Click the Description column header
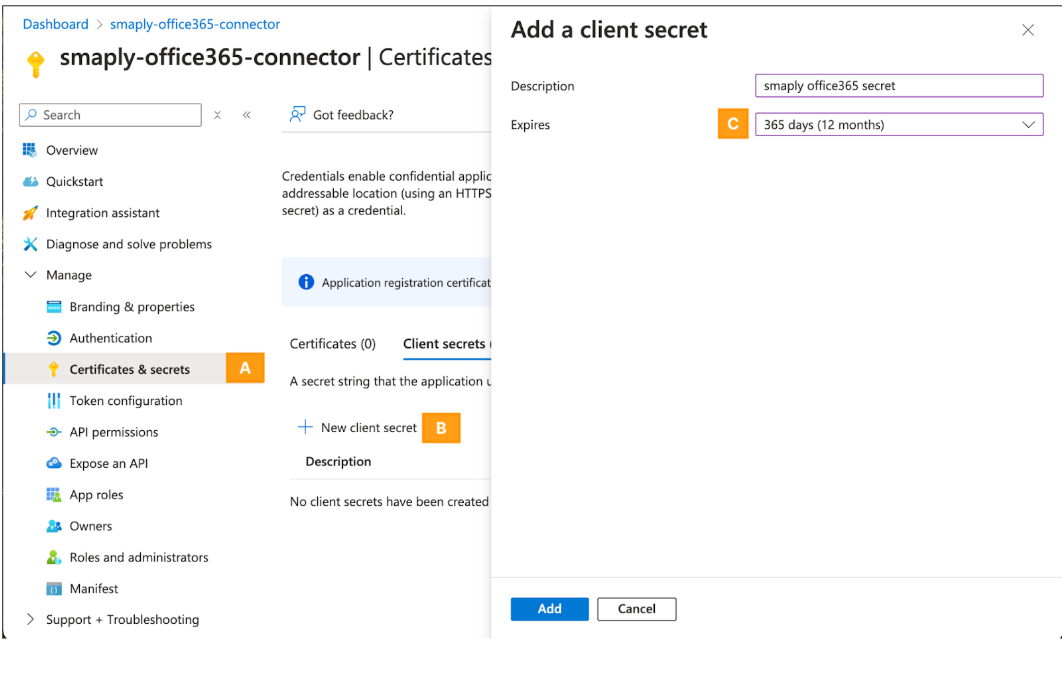 click(338, 462)
